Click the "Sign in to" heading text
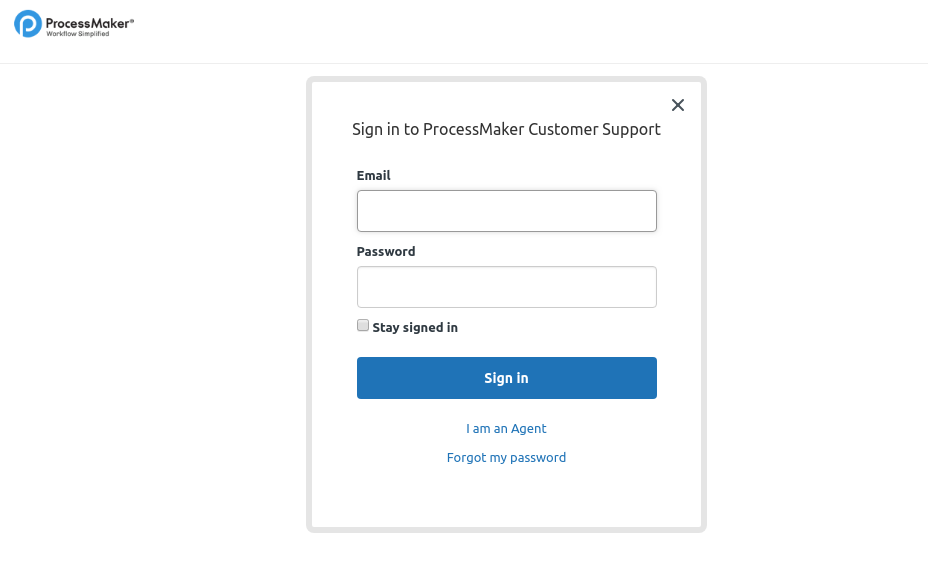Screen dimensions: 928x584 (x=385, y=130)
